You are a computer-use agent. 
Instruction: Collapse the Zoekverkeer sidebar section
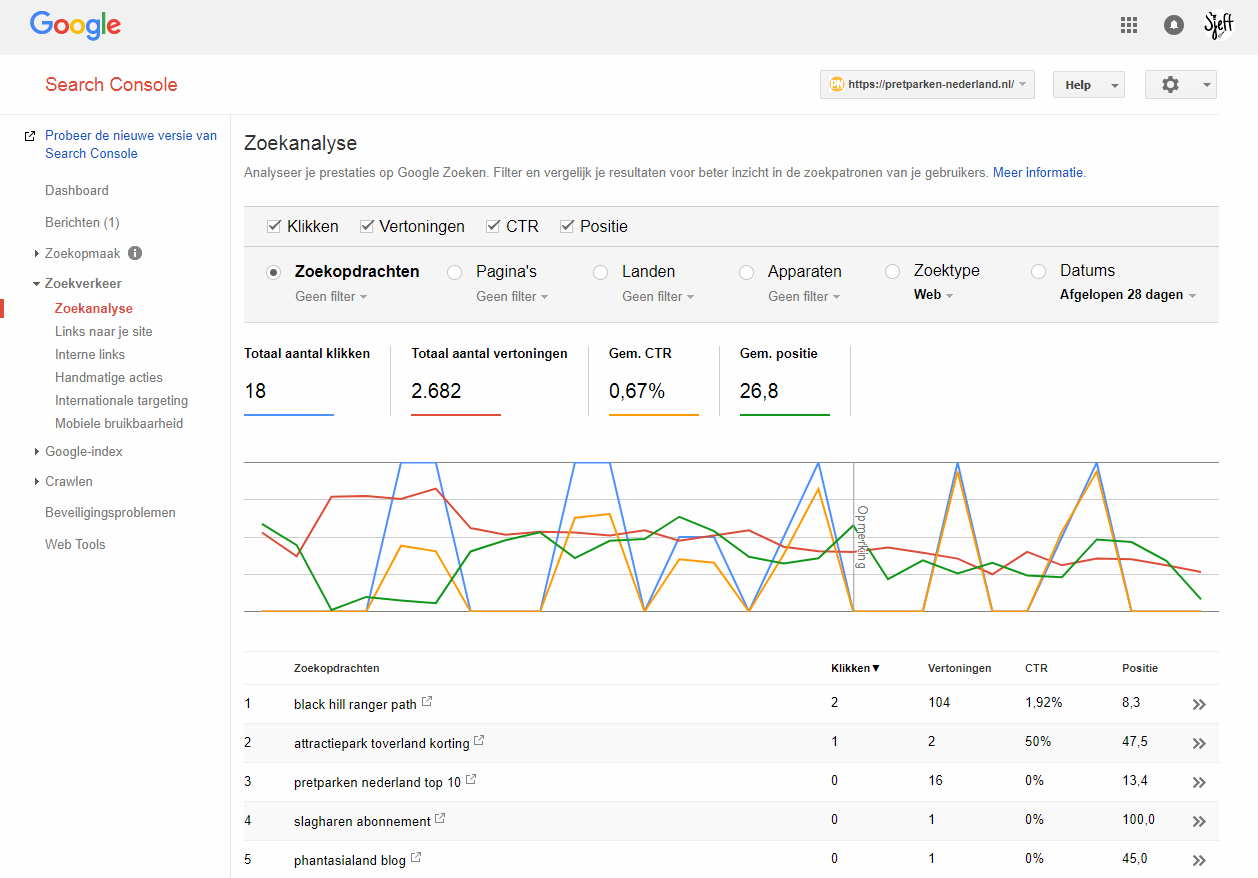click(76, 284)
